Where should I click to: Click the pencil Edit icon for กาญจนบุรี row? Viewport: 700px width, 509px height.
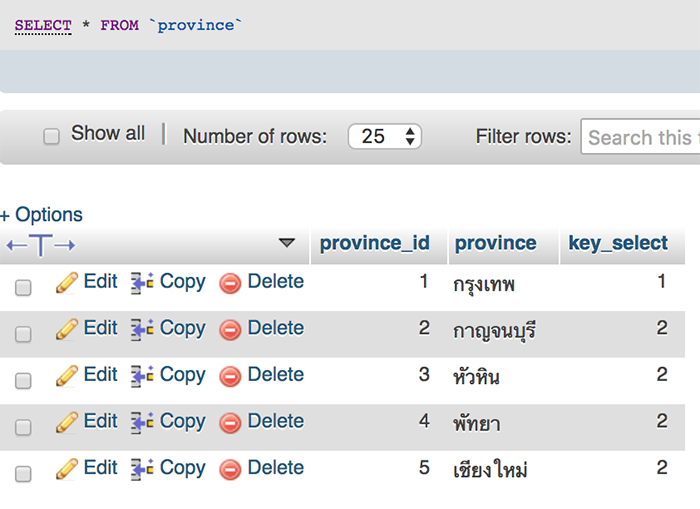tap(67, 330)
